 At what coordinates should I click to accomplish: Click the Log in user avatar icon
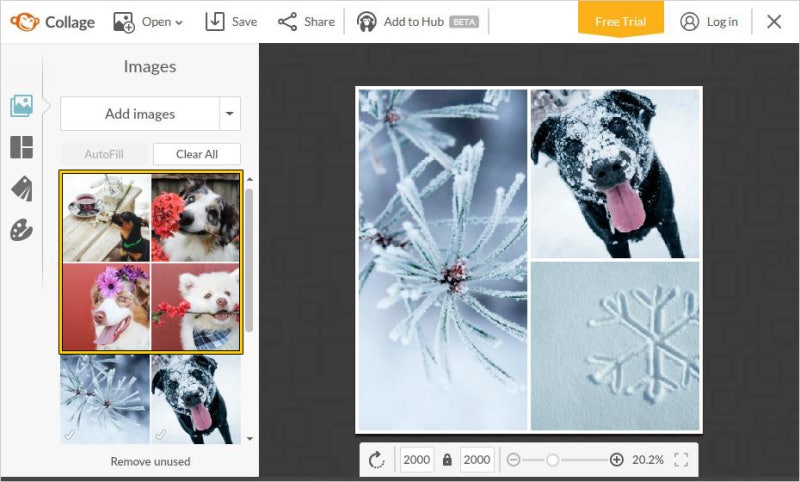coord(689,22)
